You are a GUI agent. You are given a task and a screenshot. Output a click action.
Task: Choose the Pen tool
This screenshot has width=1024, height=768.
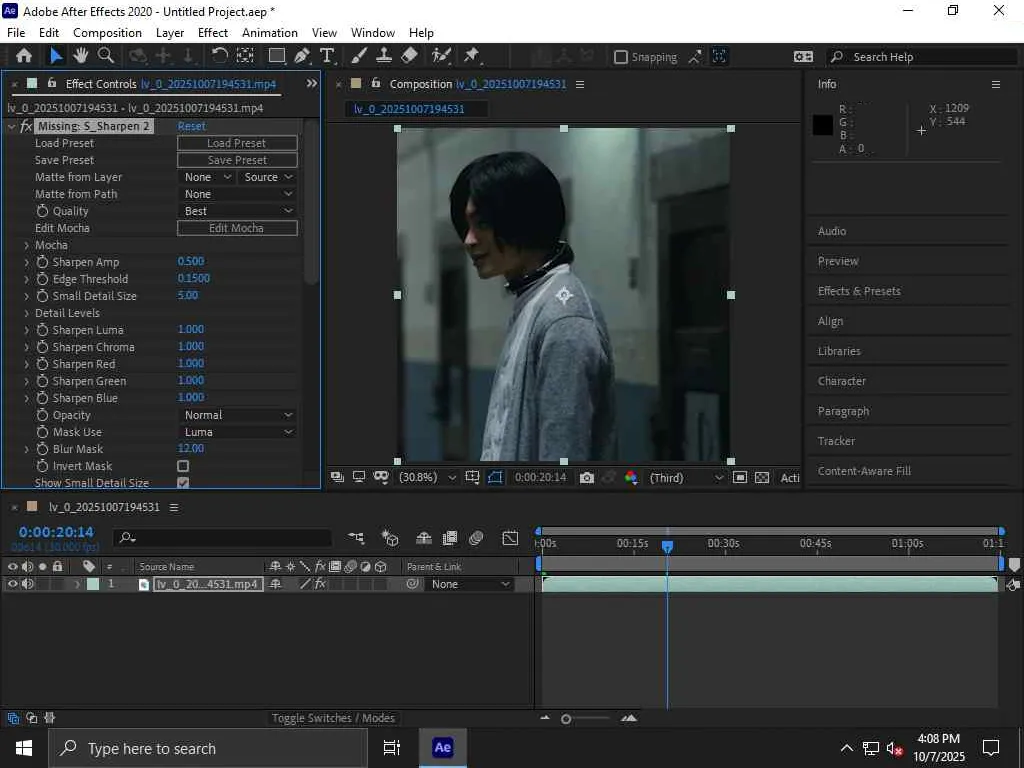[x=302, y=57]
